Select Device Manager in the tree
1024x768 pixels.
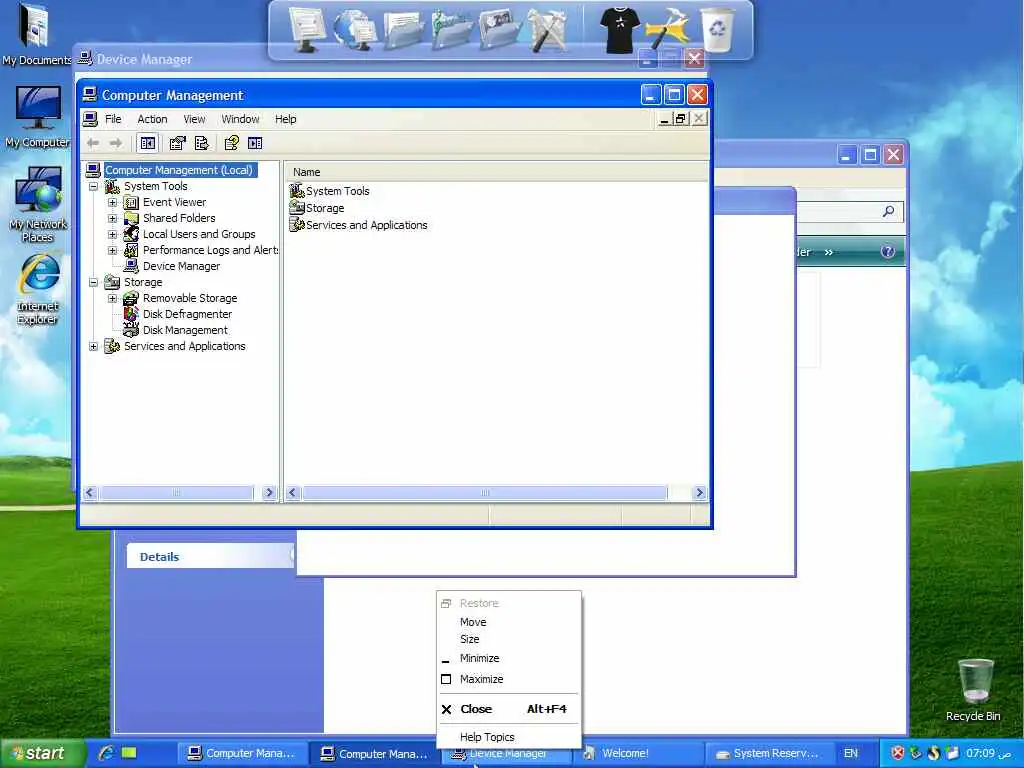point(182,266)
